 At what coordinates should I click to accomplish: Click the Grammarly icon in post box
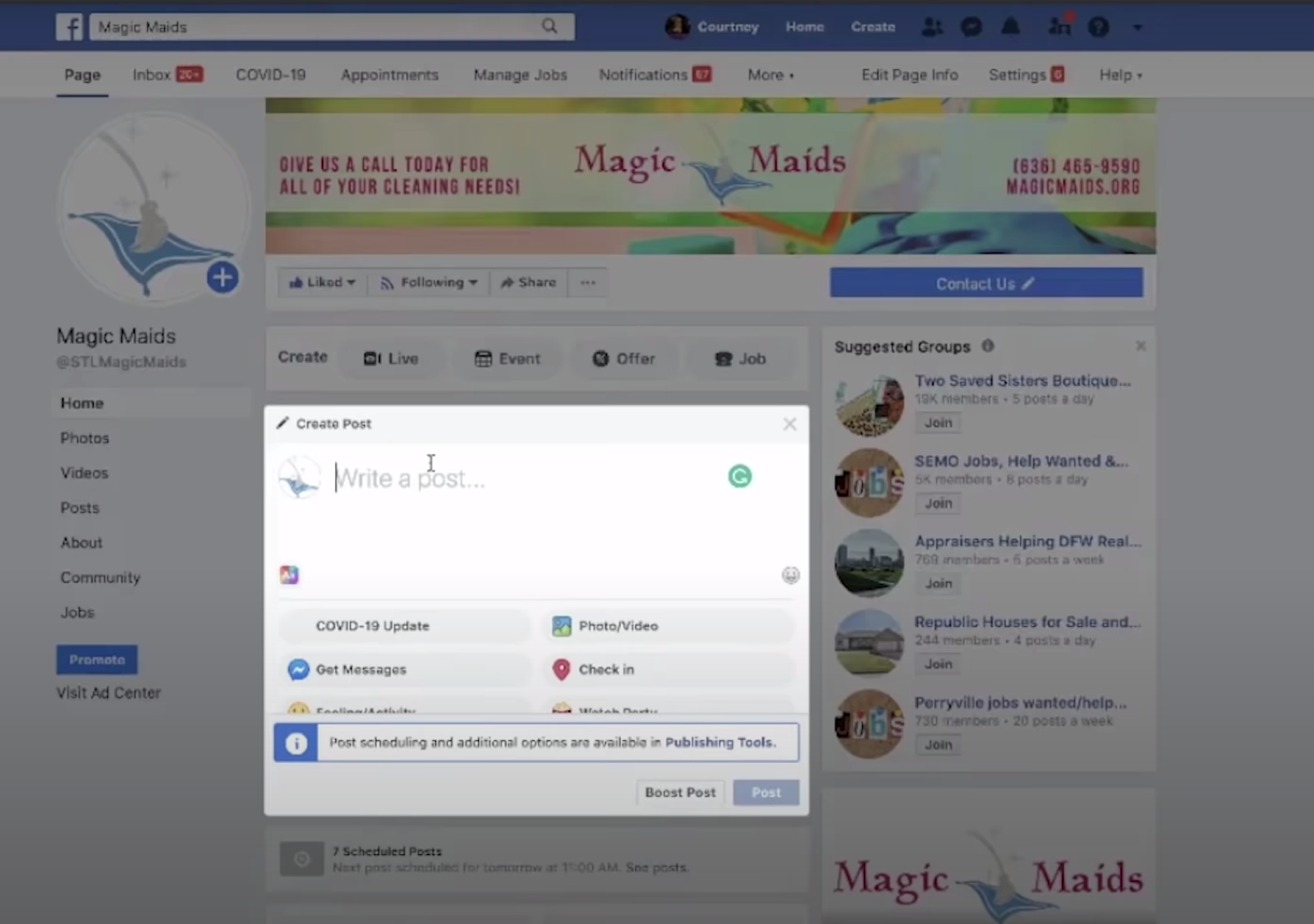(740, 476)
